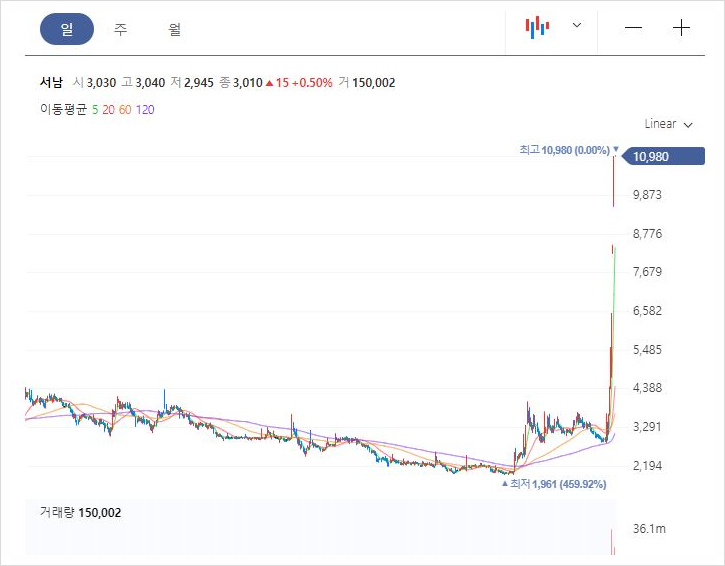Click the 서남 stock name
Screen dimensions: 725x566
tap(52, 83)
